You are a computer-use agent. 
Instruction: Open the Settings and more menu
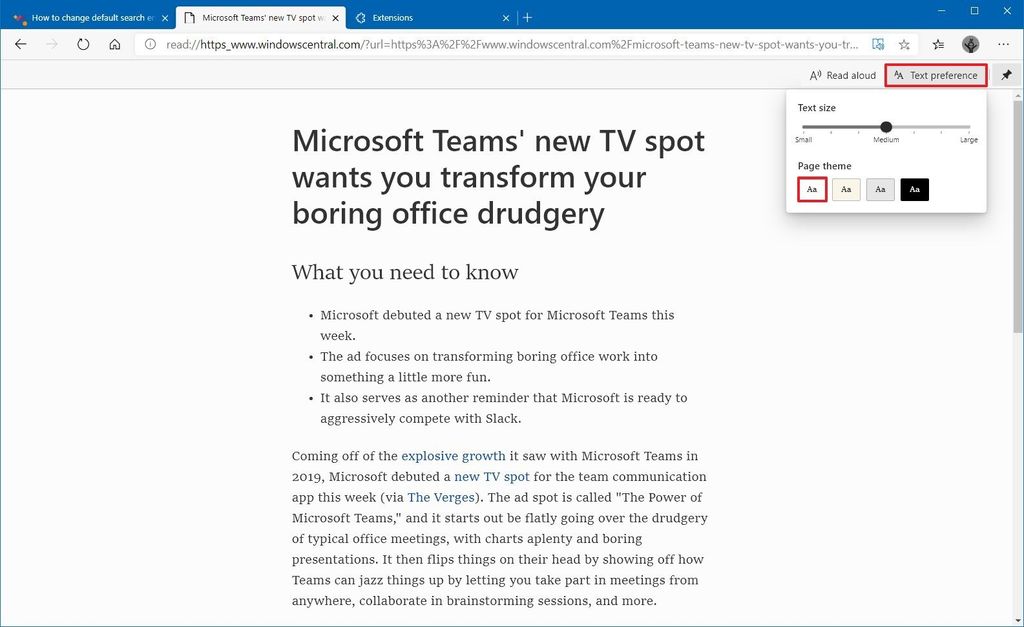[1003, 44]
